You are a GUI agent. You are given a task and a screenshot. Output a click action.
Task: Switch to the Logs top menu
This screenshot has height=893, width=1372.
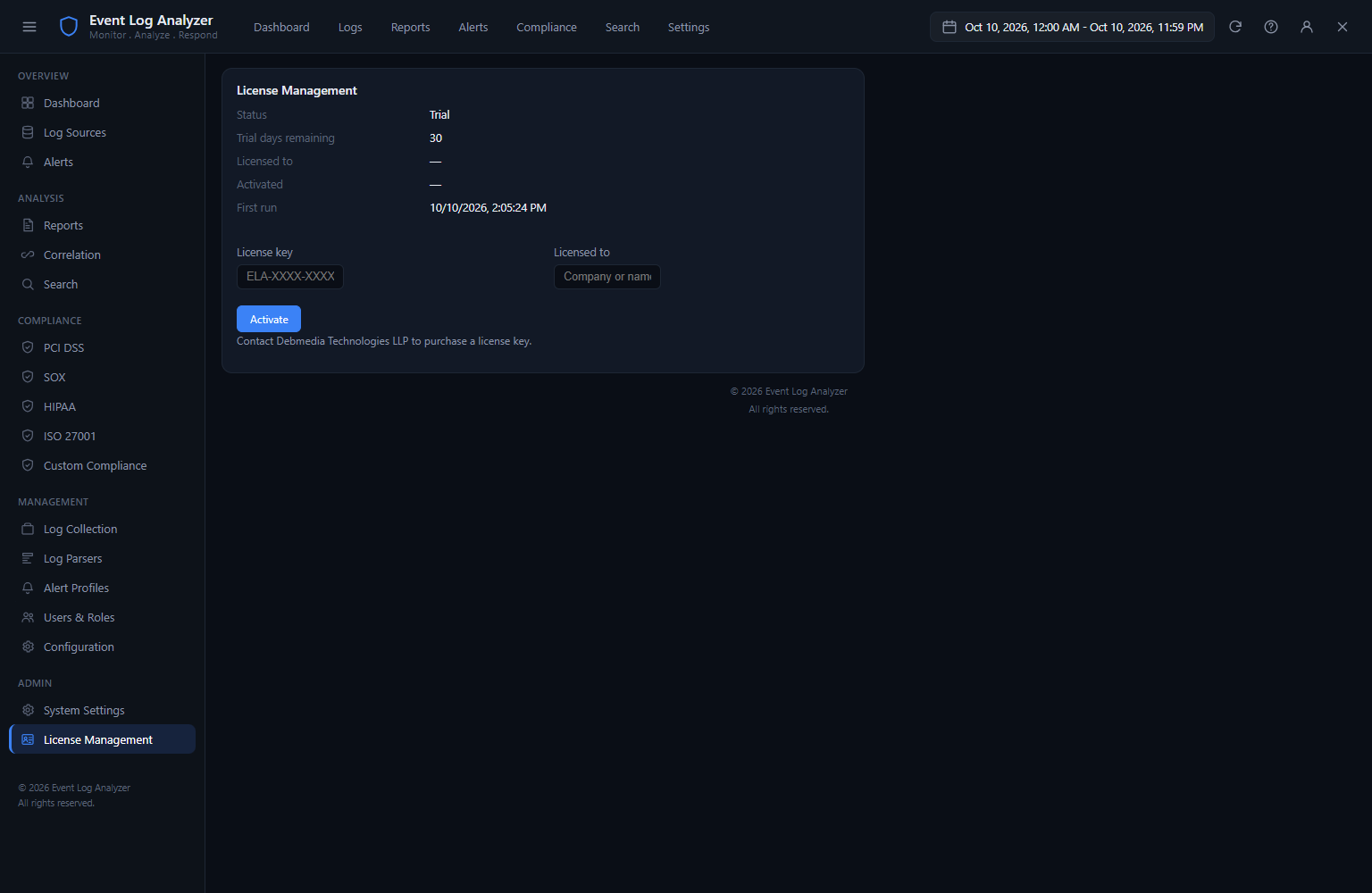point(350,27)
